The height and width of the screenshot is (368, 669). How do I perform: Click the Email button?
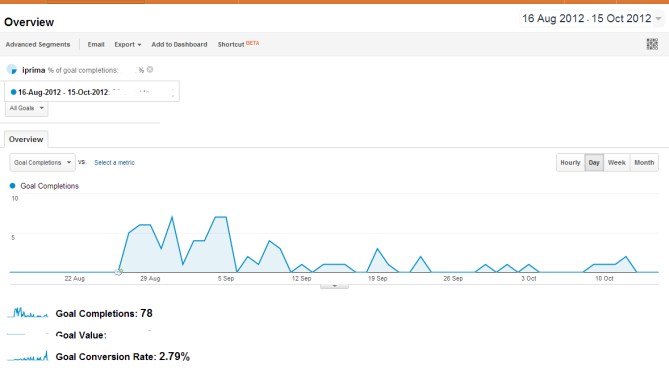pos(96,44)
